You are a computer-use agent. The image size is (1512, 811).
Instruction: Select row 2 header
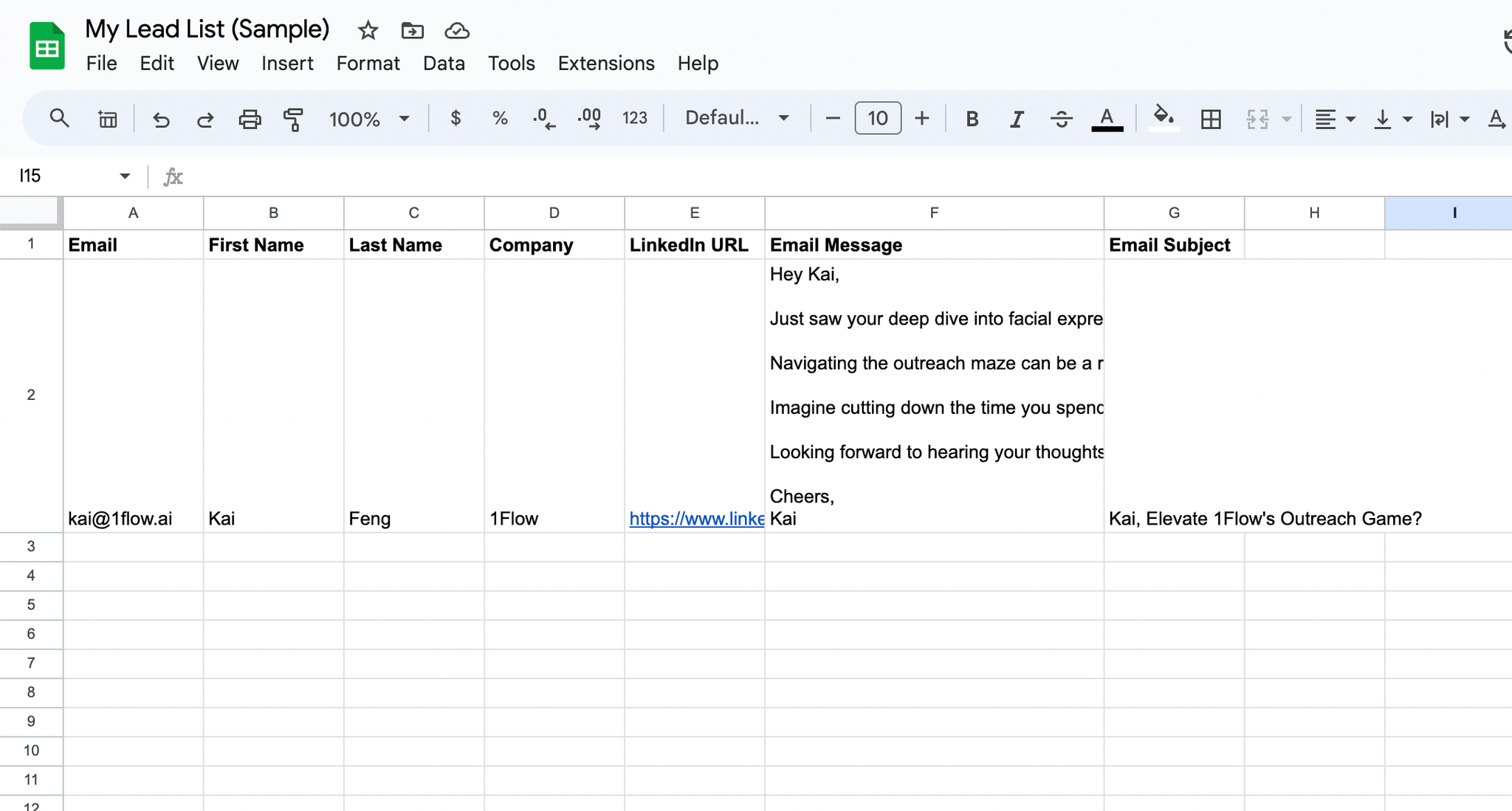31,395
